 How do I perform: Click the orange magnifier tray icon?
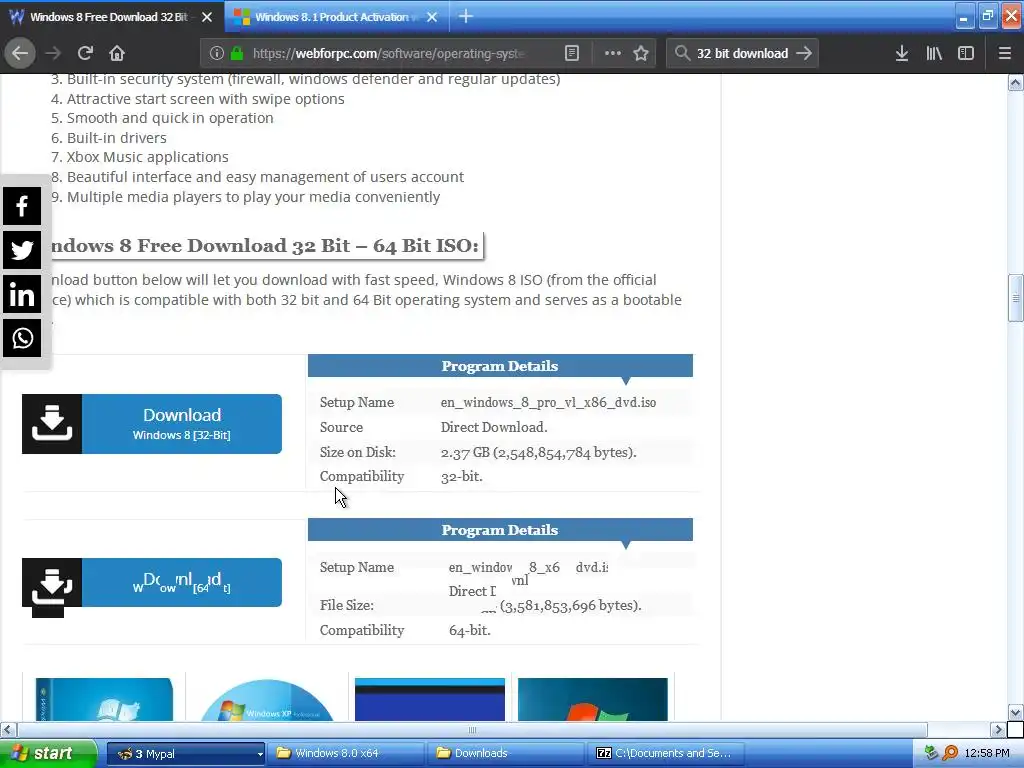951,753
